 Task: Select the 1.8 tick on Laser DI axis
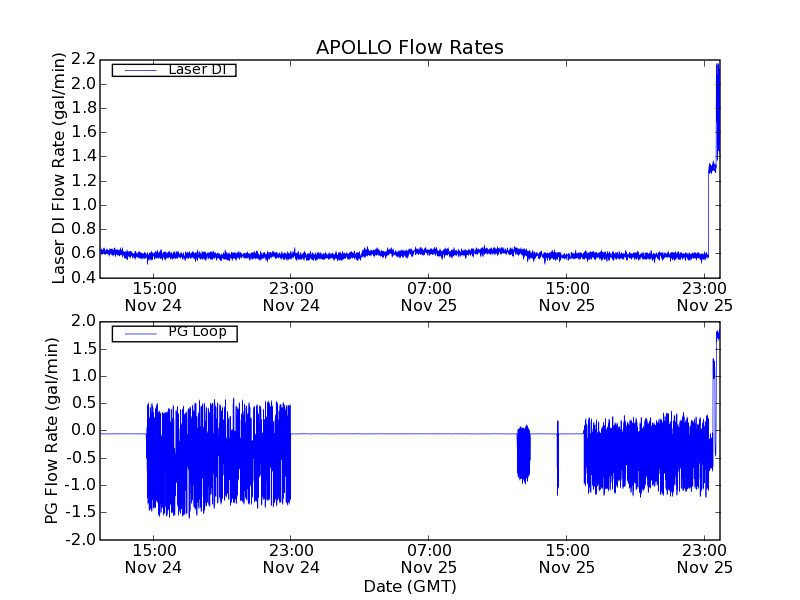83,108
